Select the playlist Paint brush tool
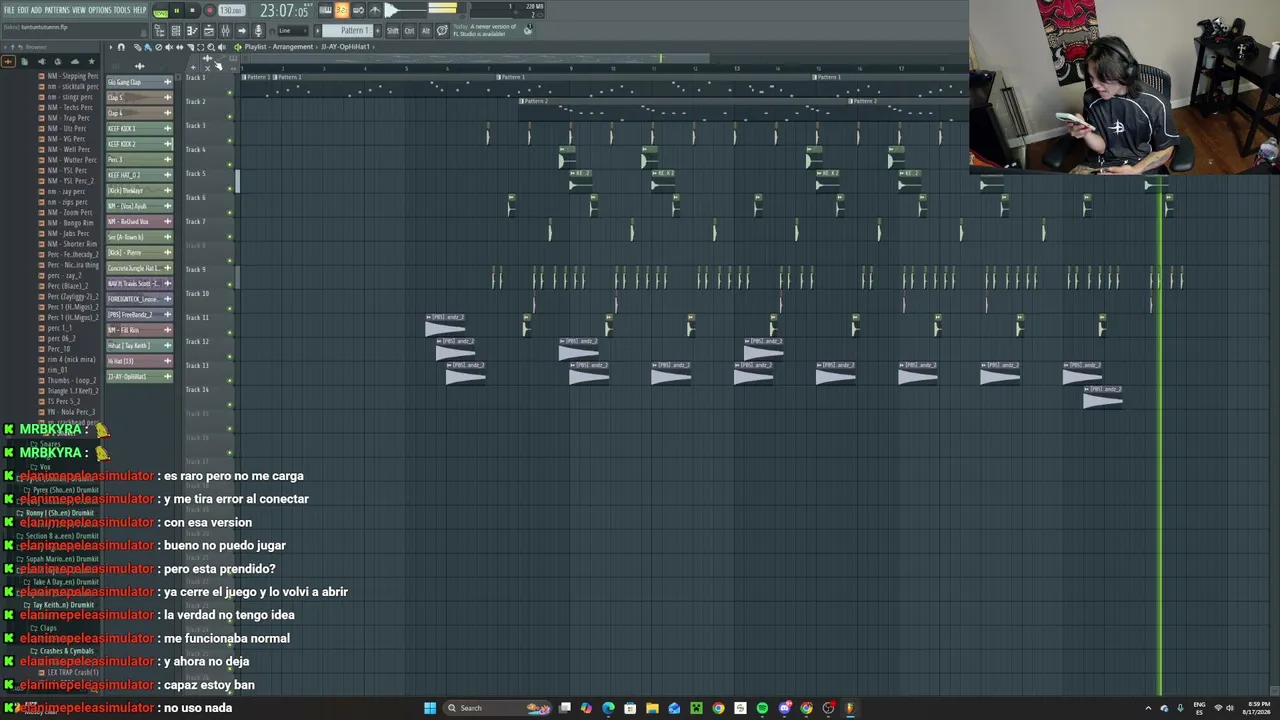The image size is (1280, 720). 147,47
